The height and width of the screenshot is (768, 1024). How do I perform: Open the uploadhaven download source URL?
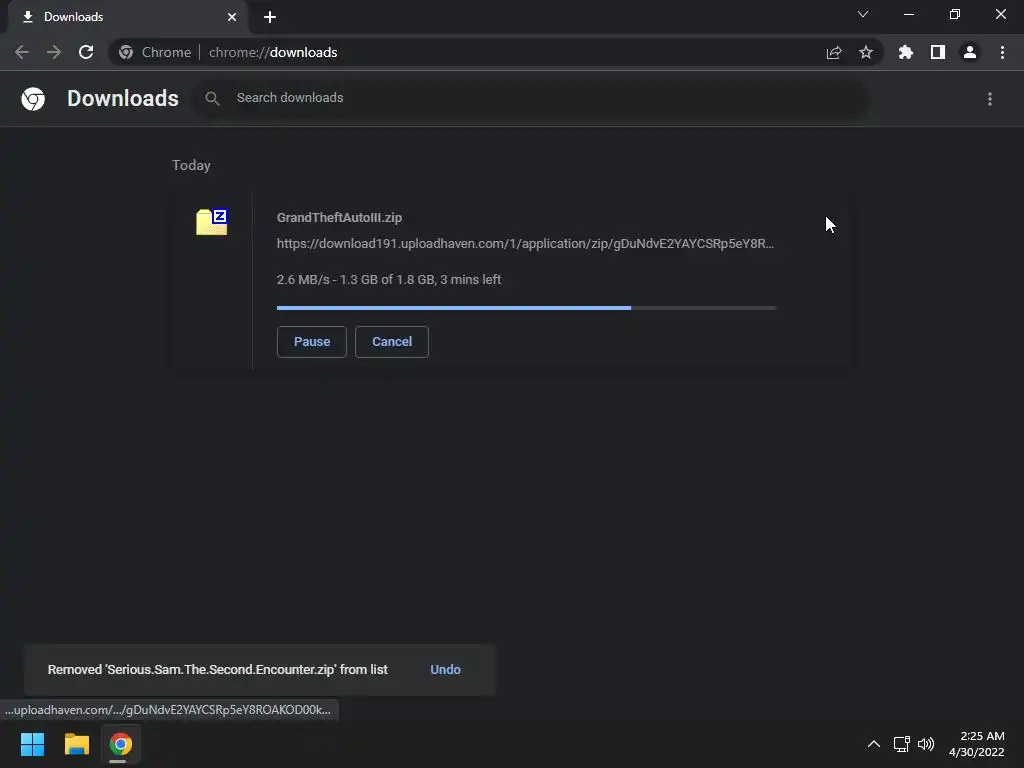(x=525, y=244)
